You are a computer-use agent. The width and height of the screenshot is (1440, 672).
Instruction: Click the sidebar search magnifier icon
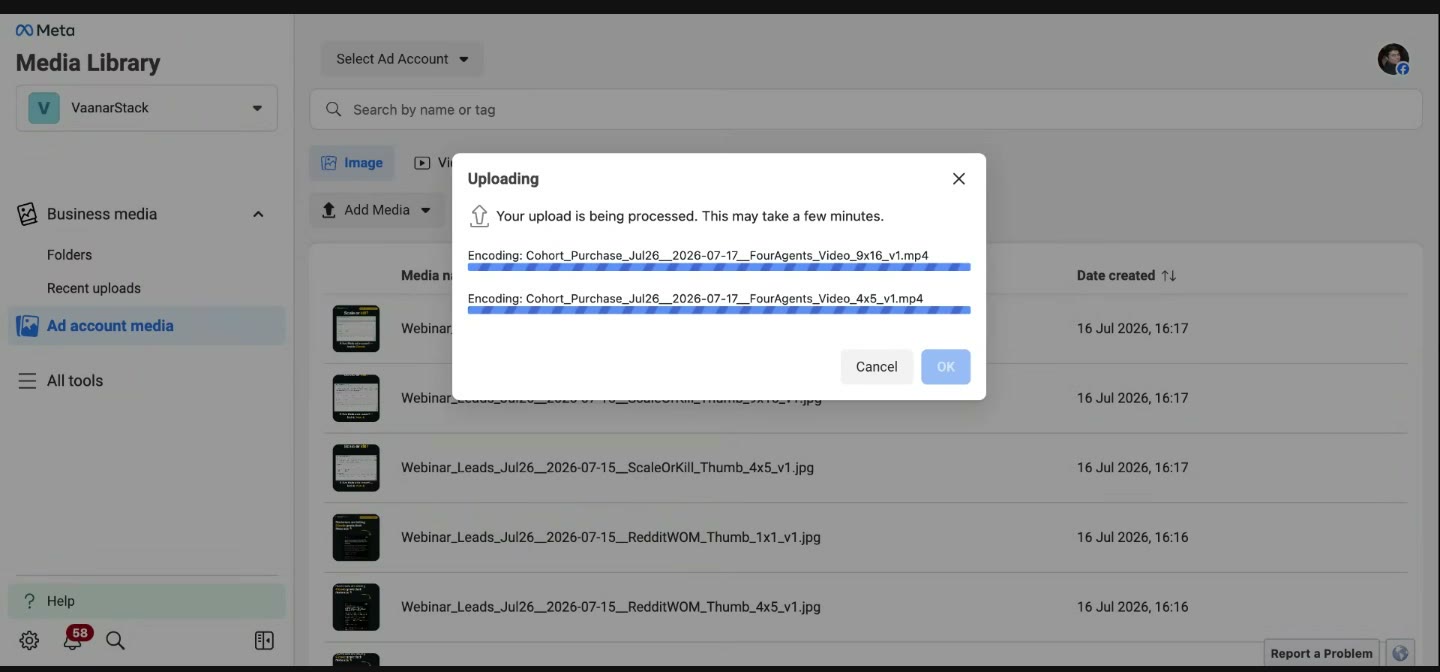coord(116,641)
